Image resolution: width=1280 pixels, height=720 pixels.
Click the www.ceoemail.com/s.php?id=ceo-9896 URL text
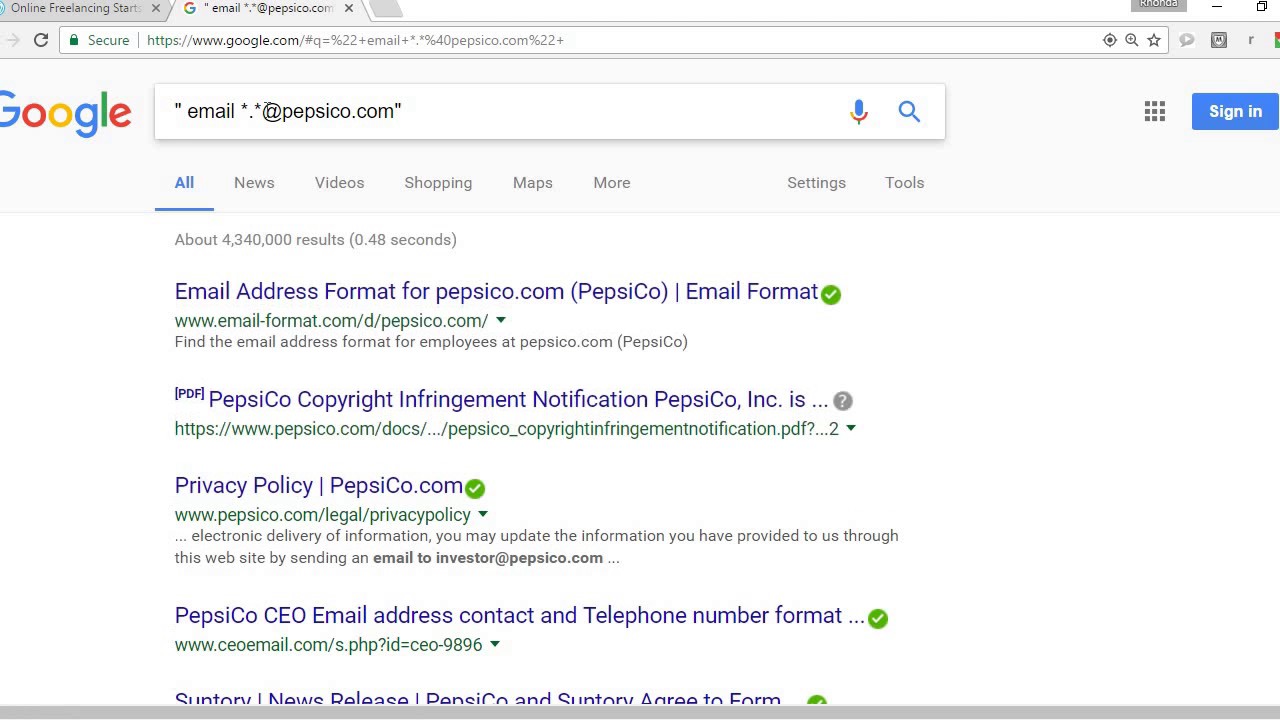328,645
